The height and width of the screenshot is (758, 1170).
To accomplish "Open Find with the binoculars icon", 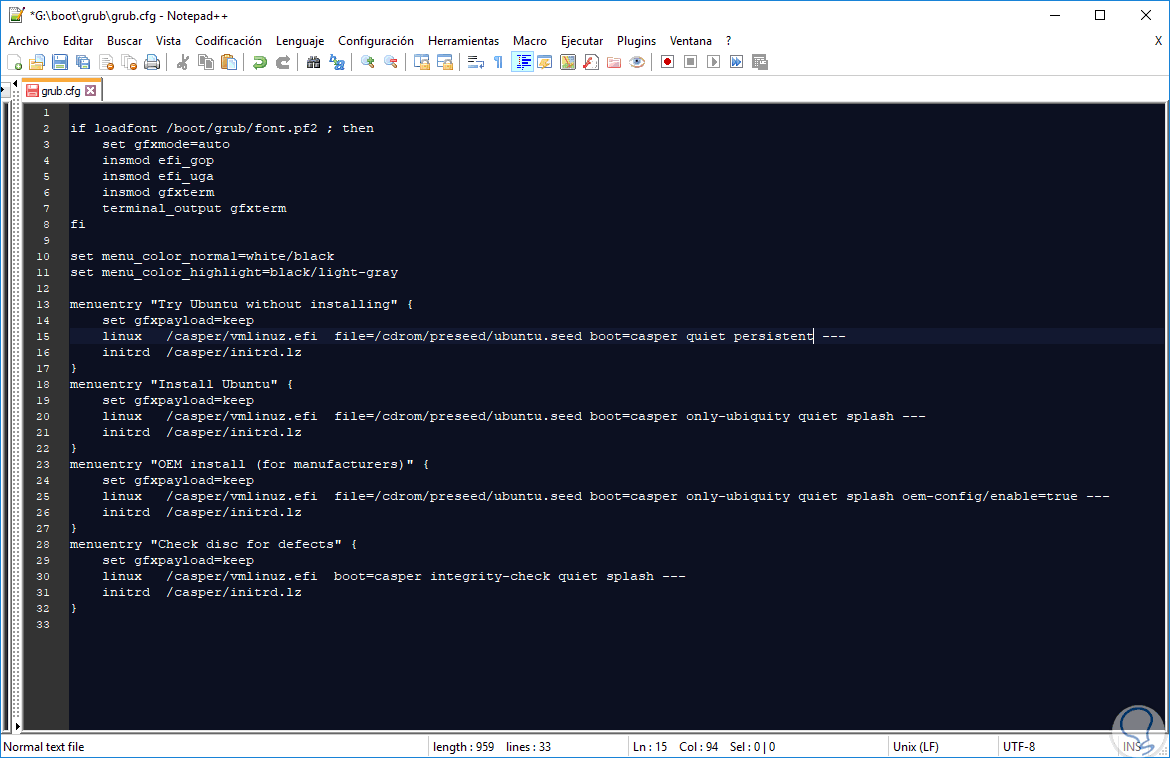I will 313,63.
